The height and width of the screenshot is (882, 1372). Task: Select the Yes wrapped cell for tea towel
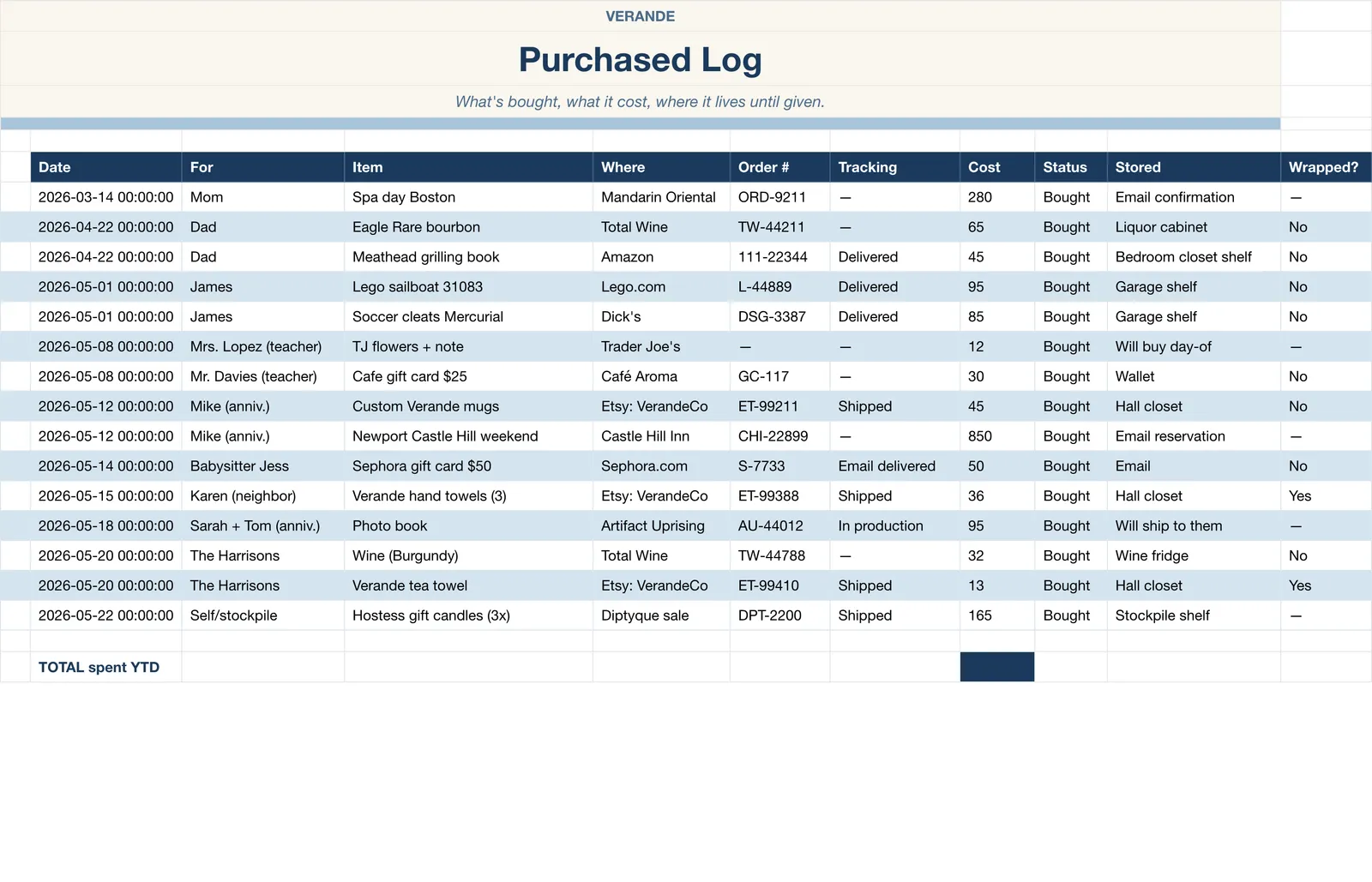1326,585
